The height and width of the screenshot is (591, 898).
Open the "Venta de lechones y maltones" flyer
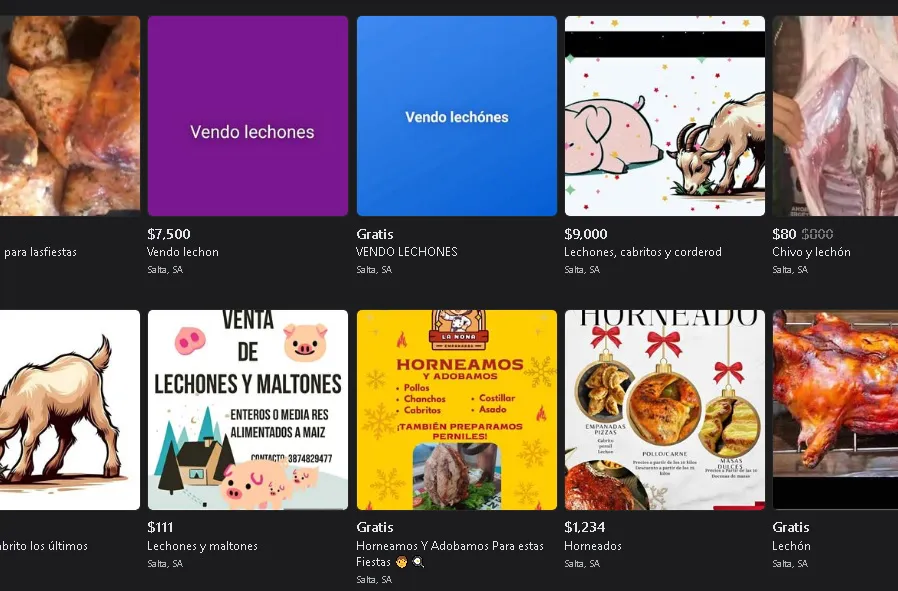click(247, 410)
